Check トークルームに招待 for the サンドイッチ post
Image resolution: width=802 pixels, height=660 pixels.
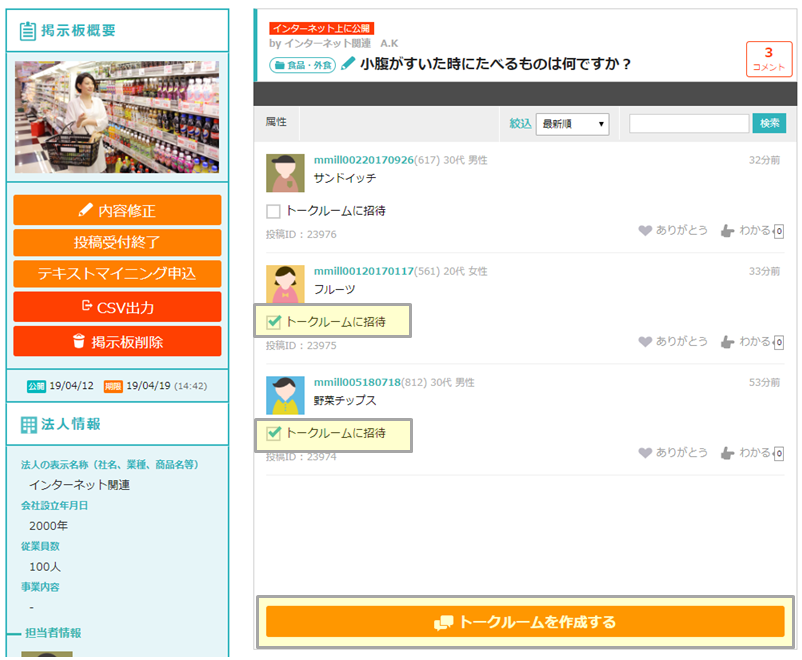pos(273,211)
